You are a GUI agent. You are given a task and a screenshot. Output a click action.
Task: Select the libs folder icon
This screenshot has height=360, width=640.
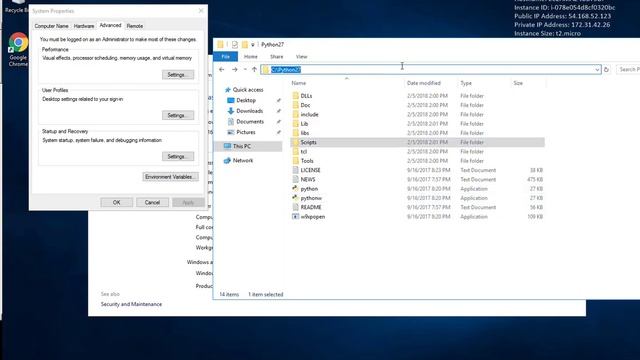tap(296, 133)
